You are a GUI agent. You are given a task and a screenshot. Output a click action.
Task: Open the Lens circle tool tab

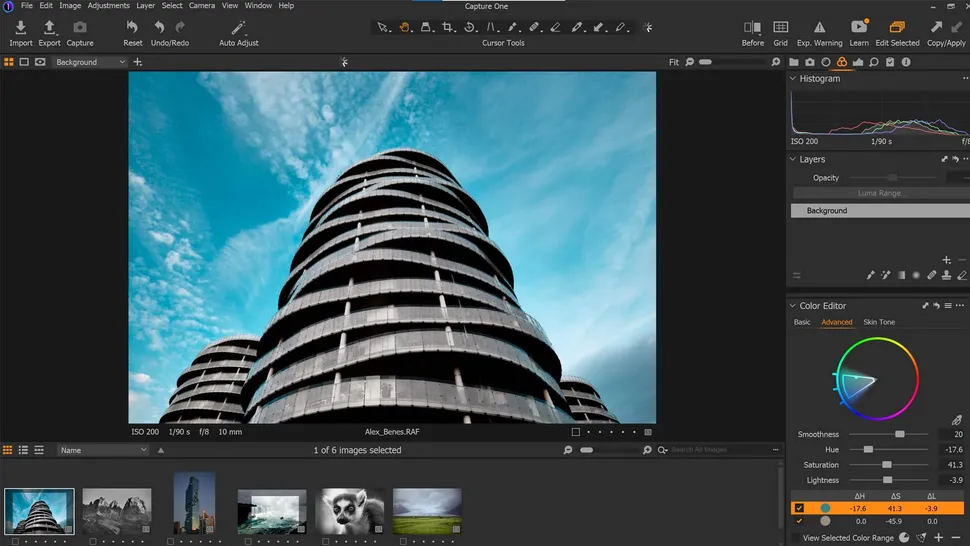826,62
